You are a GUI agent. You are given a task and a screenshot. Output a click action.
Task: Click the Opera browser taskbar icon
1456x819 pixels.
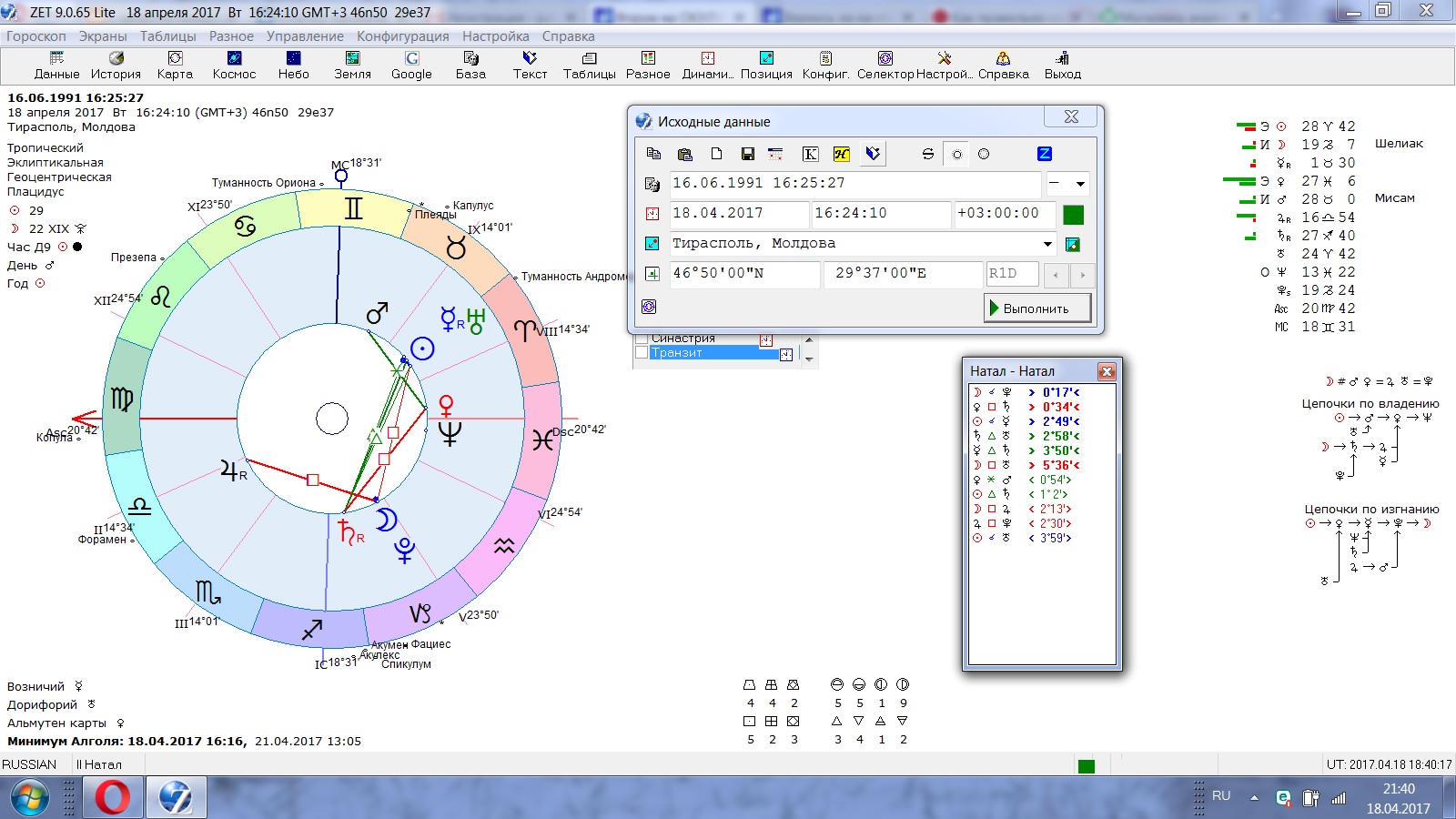[113, 798]
